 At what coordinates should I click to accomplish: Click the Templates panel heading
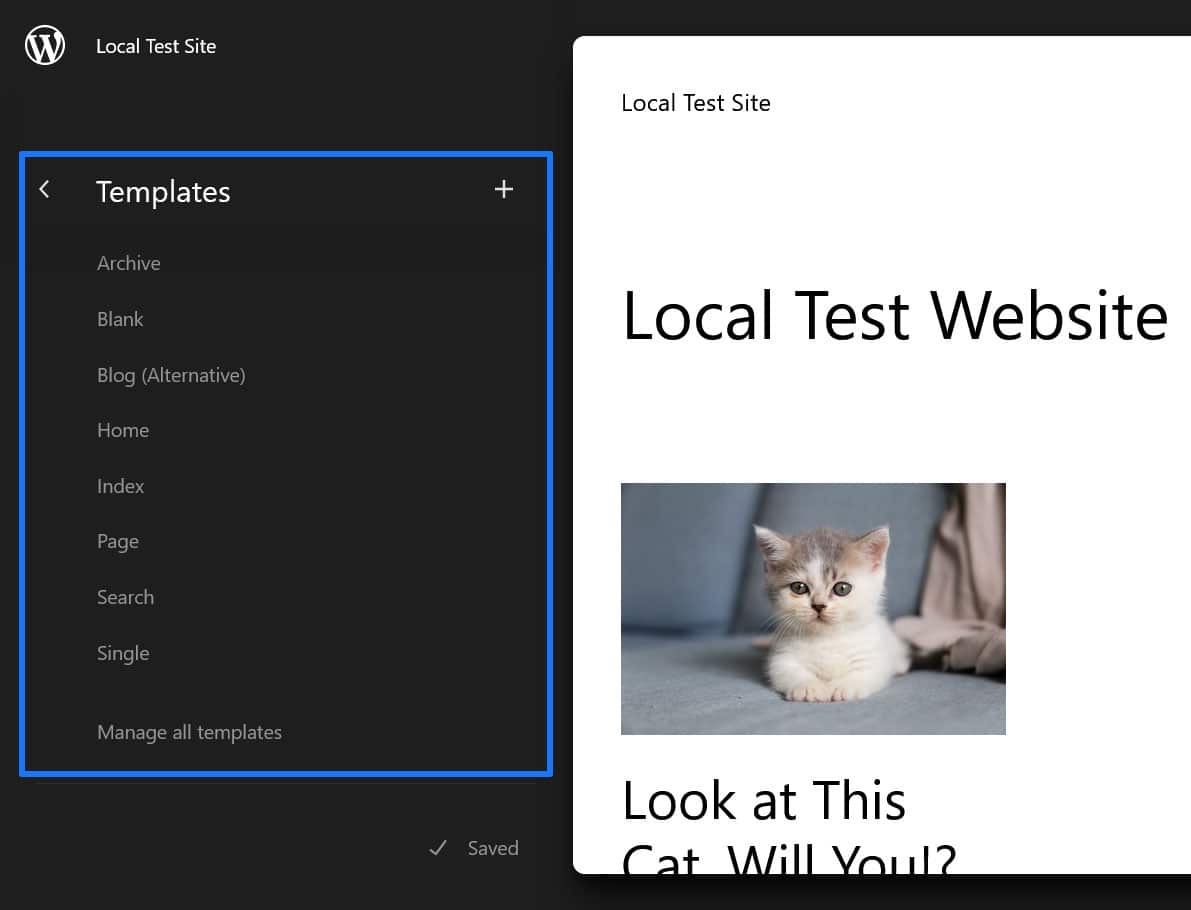tap(163, 192)
